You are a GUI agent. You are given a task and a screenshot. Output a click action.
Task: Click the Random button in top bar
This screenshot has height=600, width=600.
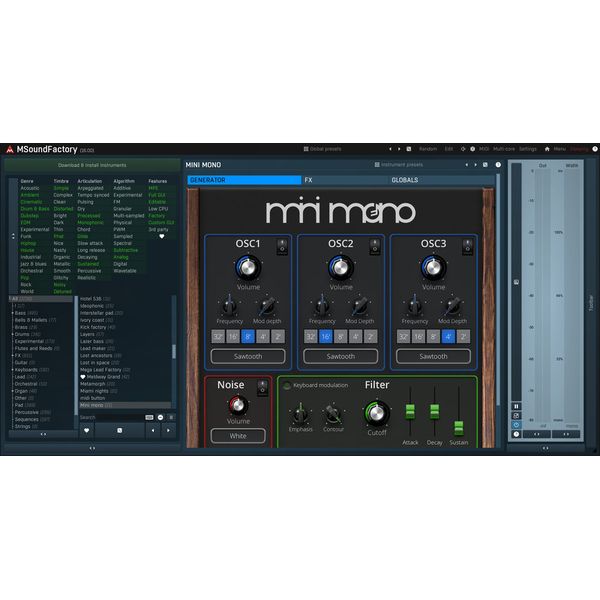pos(428,149)
